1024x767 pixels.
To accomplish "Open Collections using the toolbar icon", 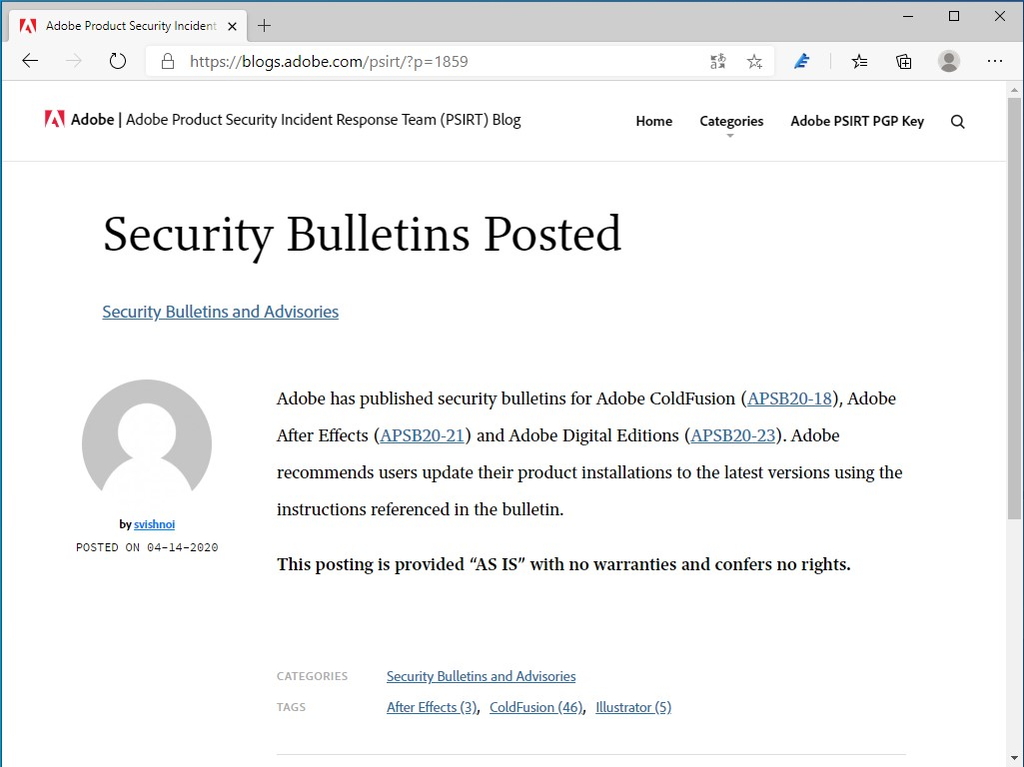I will [904, 61].
